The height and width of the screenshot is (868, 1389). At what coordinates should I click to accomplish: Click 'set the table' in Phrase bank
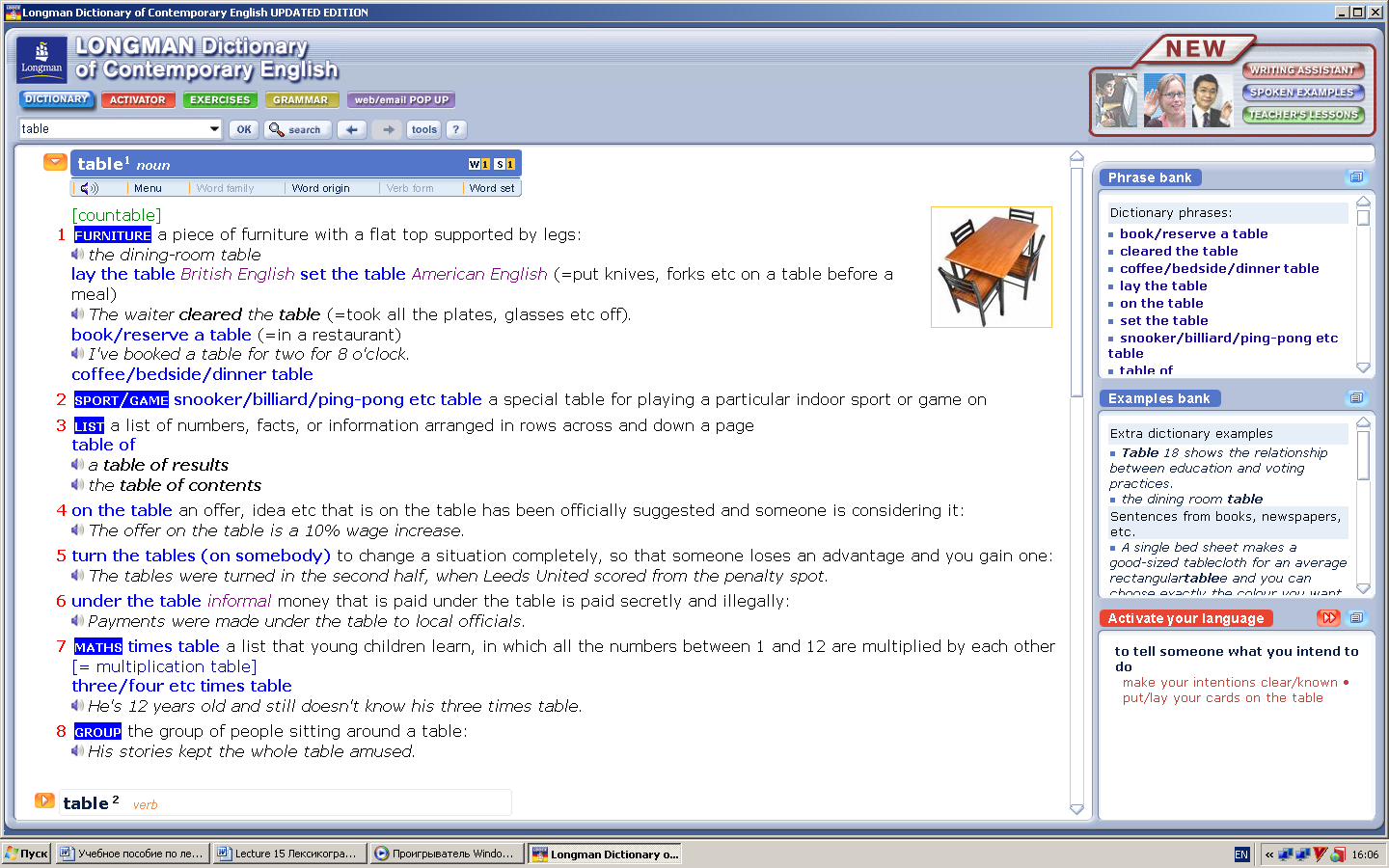[1164, 321]
